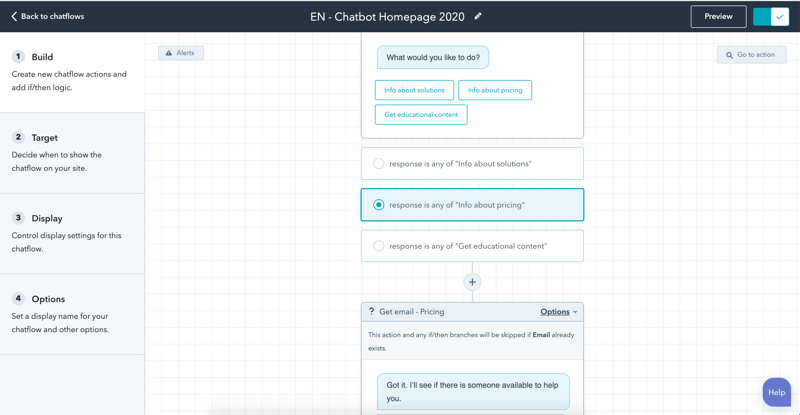Click text "Decide when to show the chatflow"
This screenshot has width=800, height=415.
(x=57, y=161)
